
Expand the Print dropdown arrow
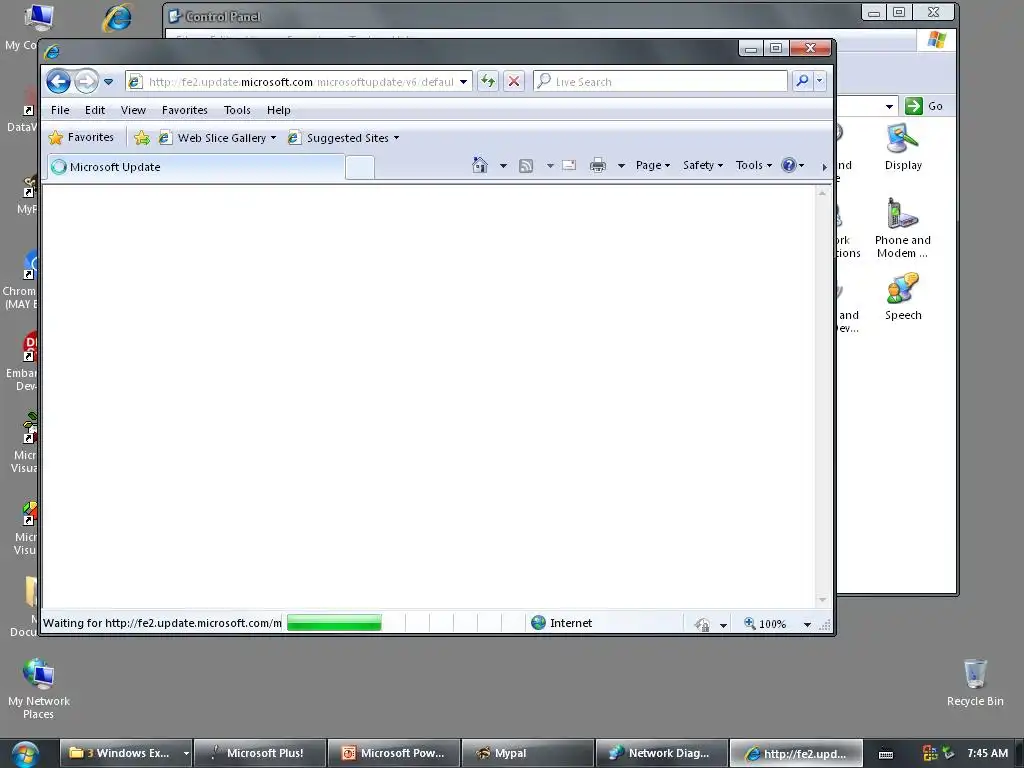click(x=621, y=166)
